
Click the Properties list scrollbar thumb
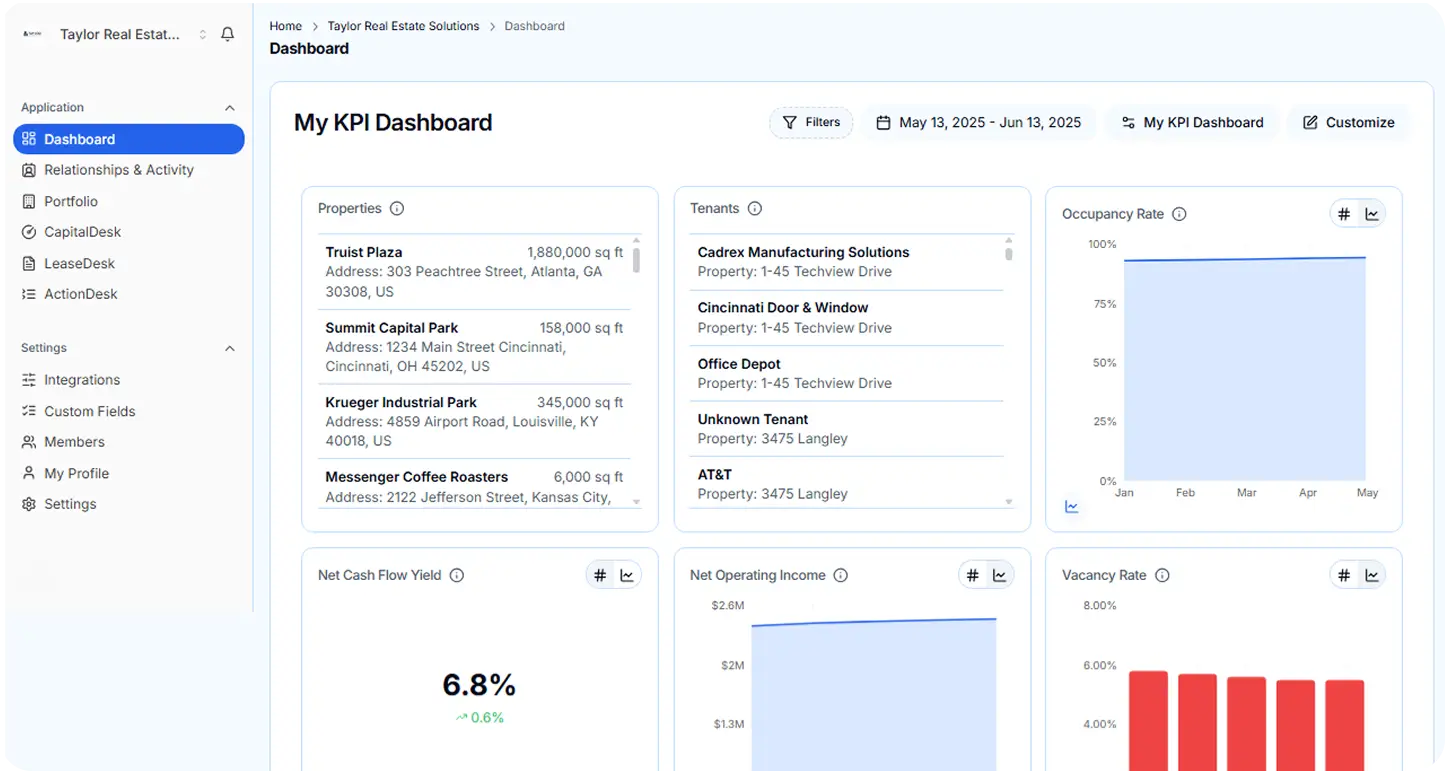[x=636, y=259]
